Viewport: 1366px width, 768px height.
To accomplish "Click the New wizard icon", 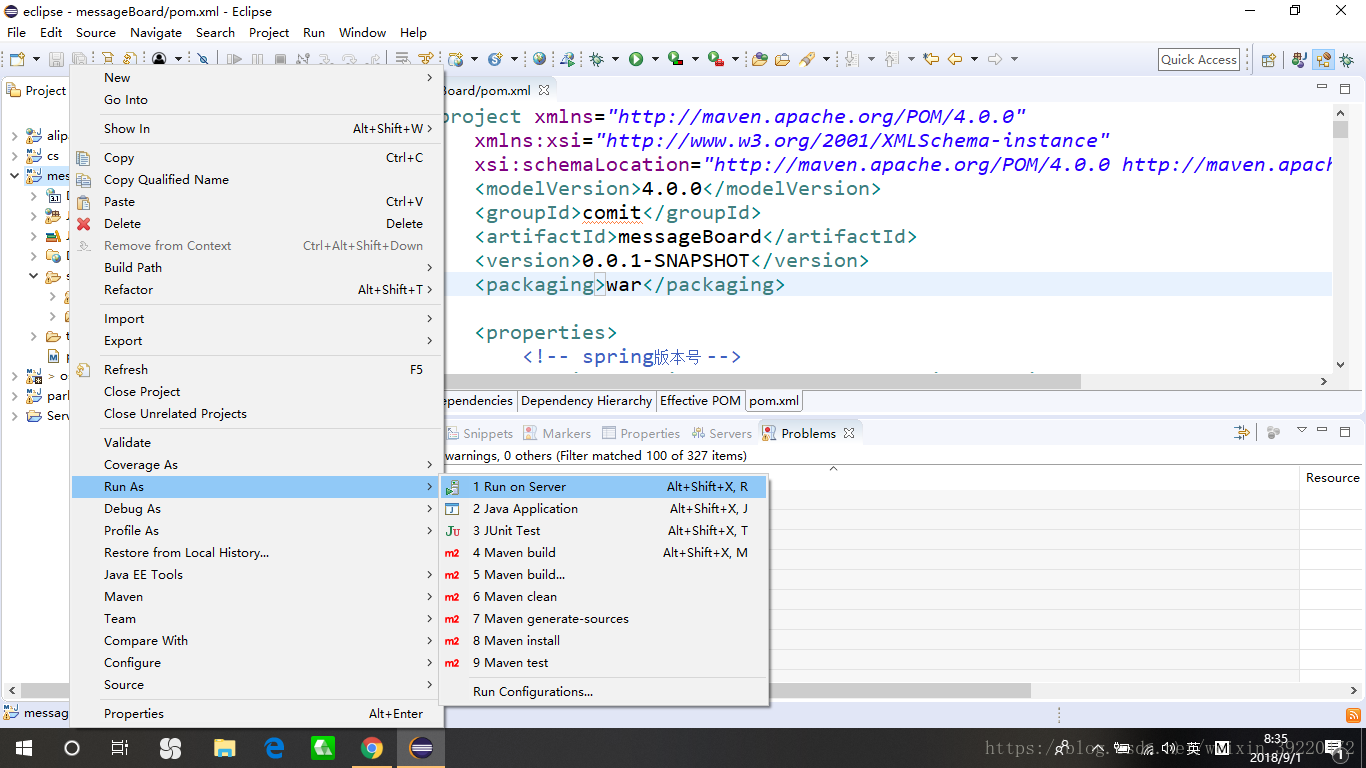I will click(15, 59).
